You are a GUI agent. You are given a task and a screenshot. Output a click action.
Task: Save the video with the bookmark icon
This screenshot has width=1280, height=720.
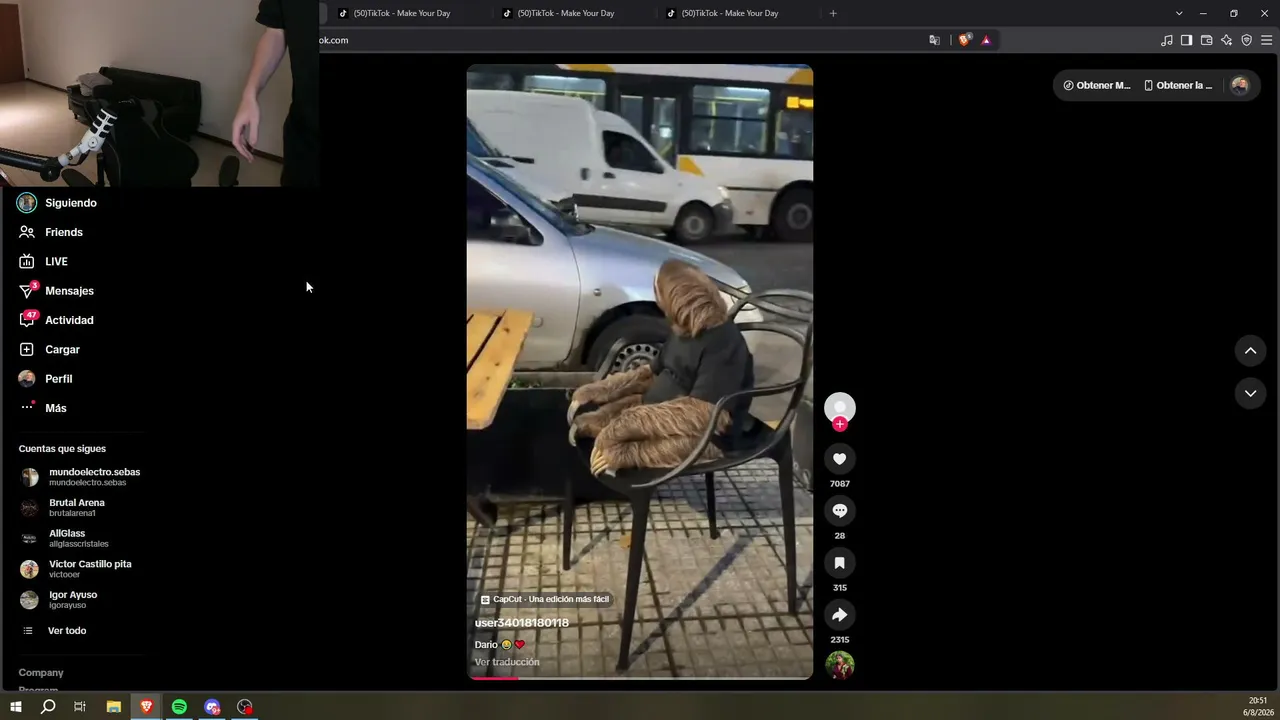point(839,563)
